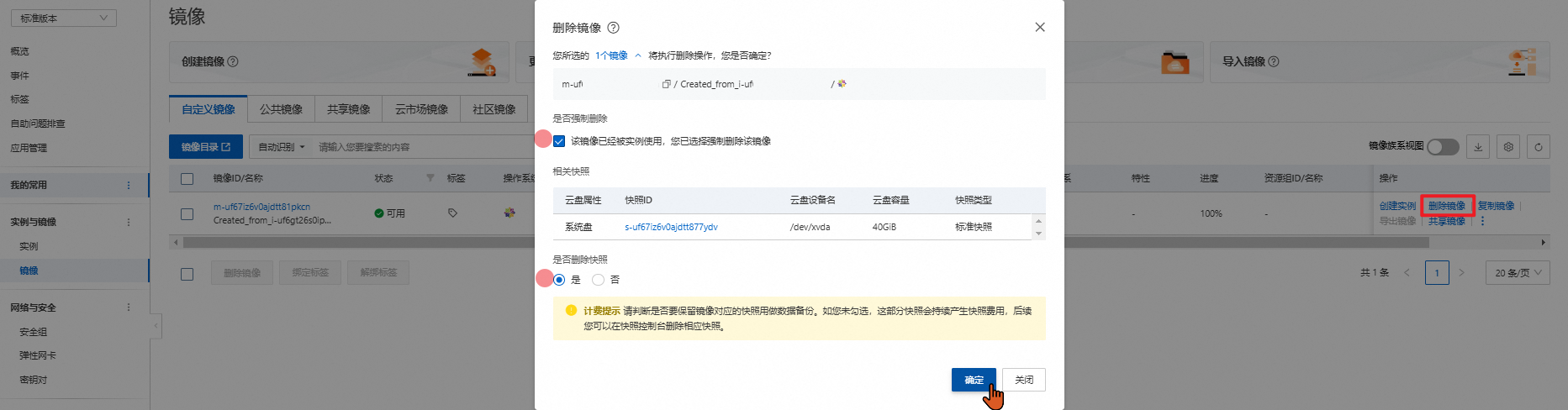Collapse the 1个镜像 selected list chevron

pos(638,55)
